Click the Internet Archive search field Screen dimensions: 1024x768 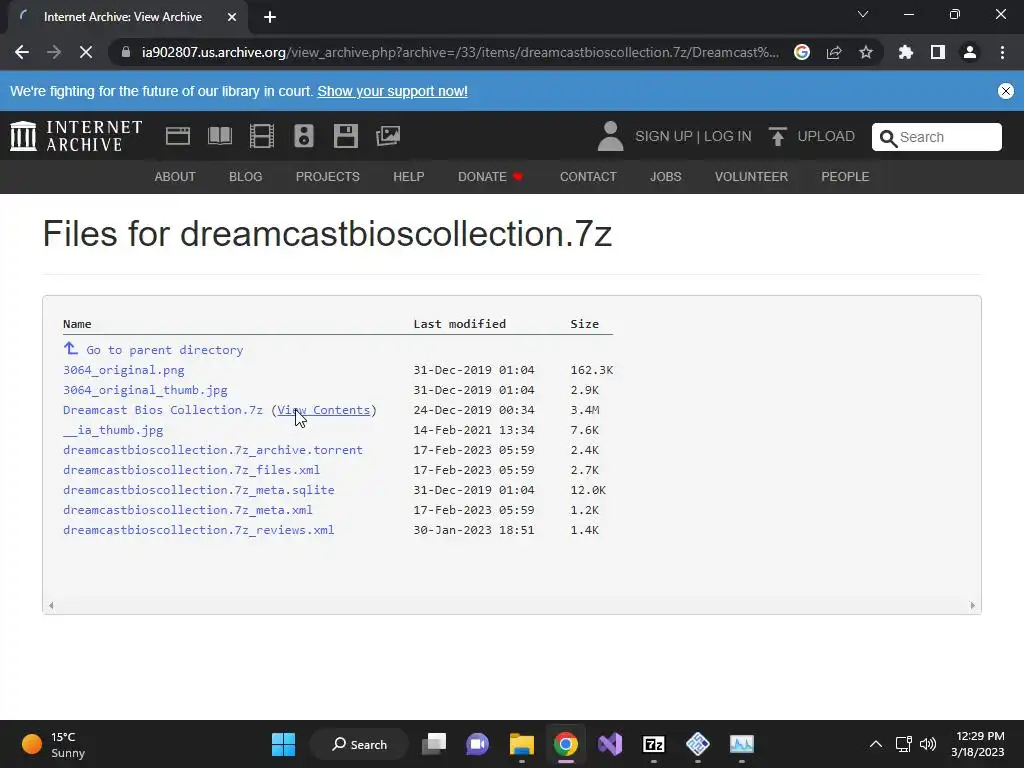coord(936,137)
